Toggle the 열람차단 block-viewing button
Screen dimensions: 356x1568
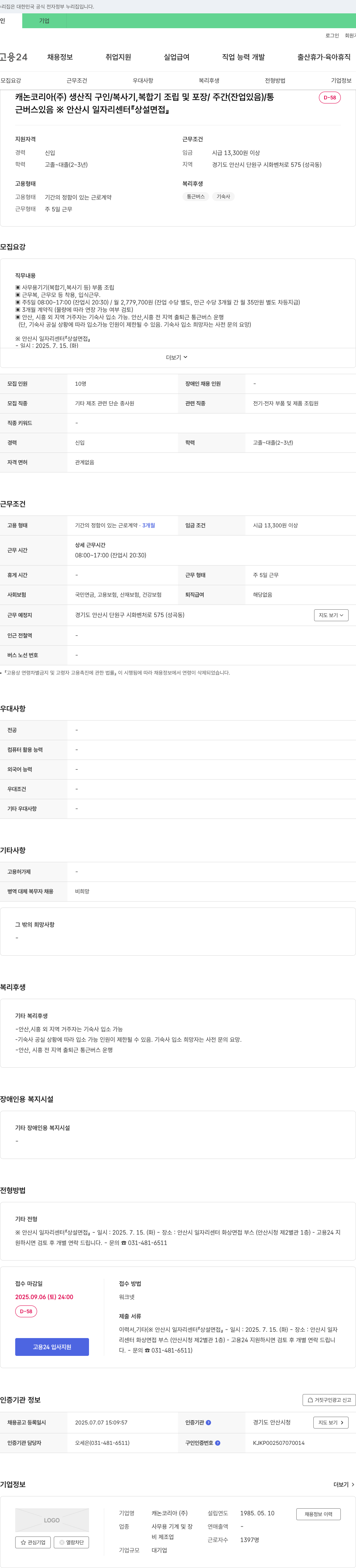tap(71, 1542)
